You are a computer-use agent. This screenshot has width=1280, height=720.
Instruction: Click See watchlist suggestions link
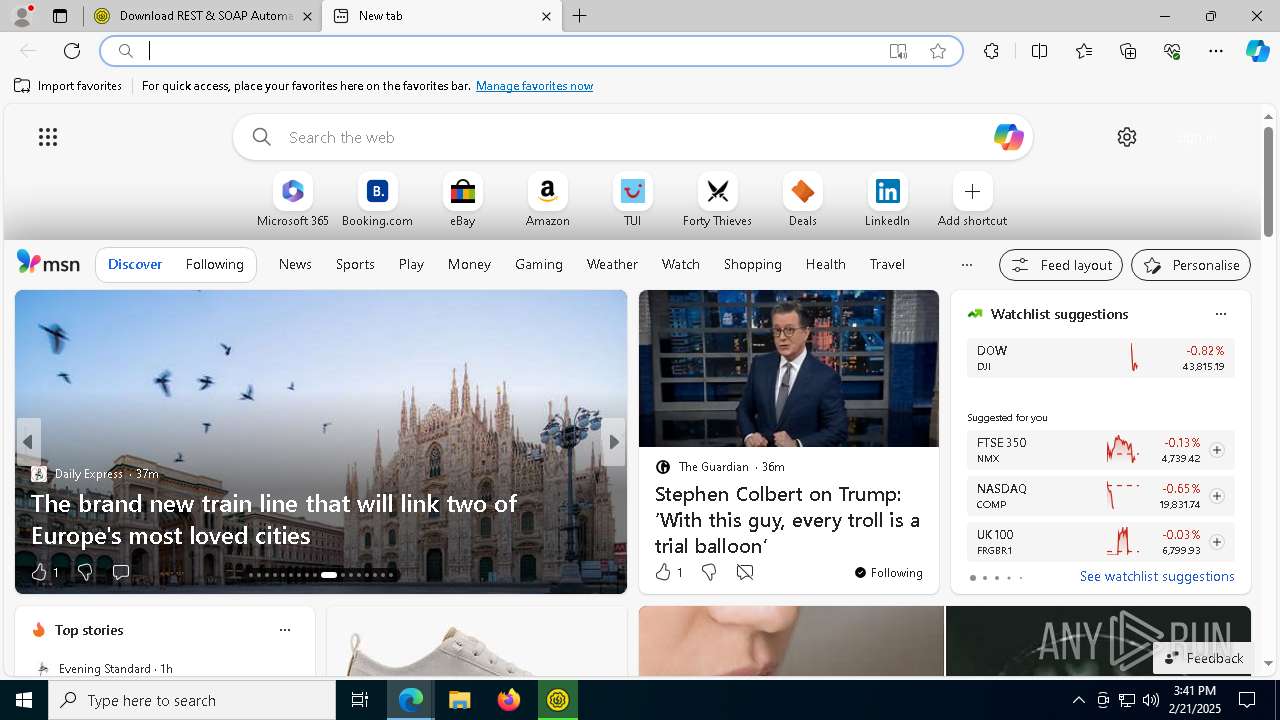(1157, 576)
